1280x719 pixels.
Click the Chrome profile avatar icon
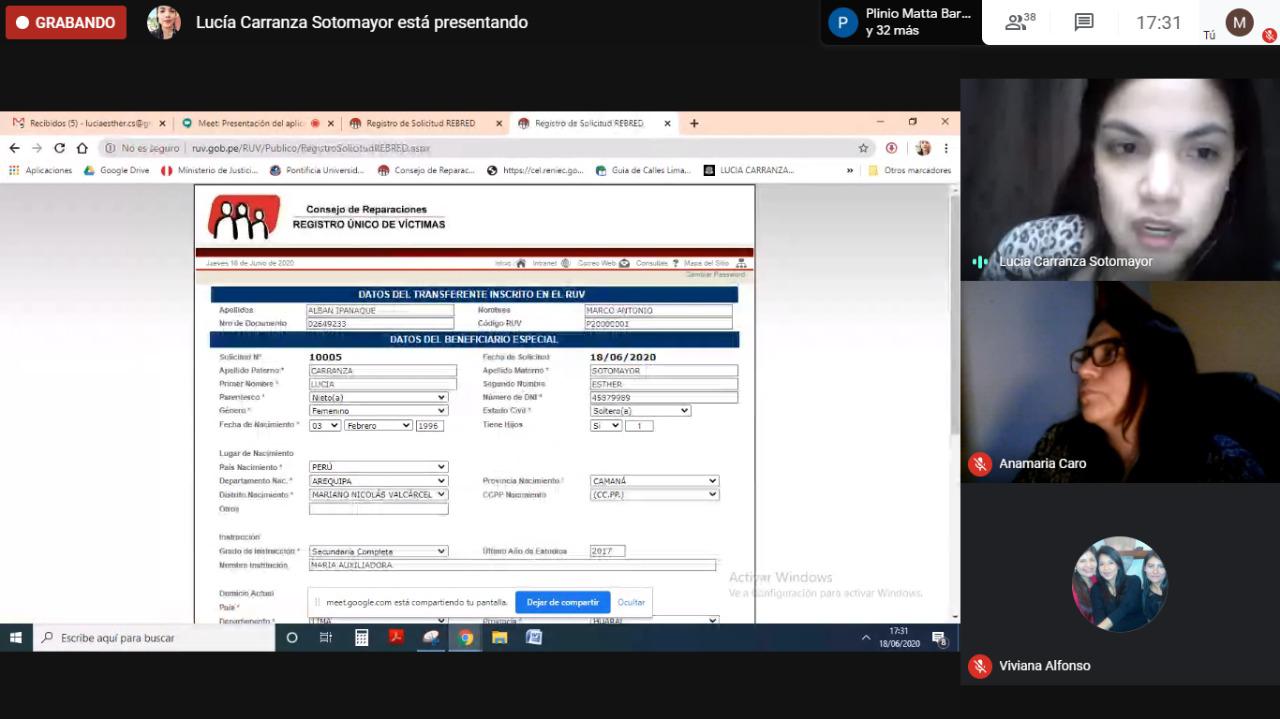pos(923,148)
